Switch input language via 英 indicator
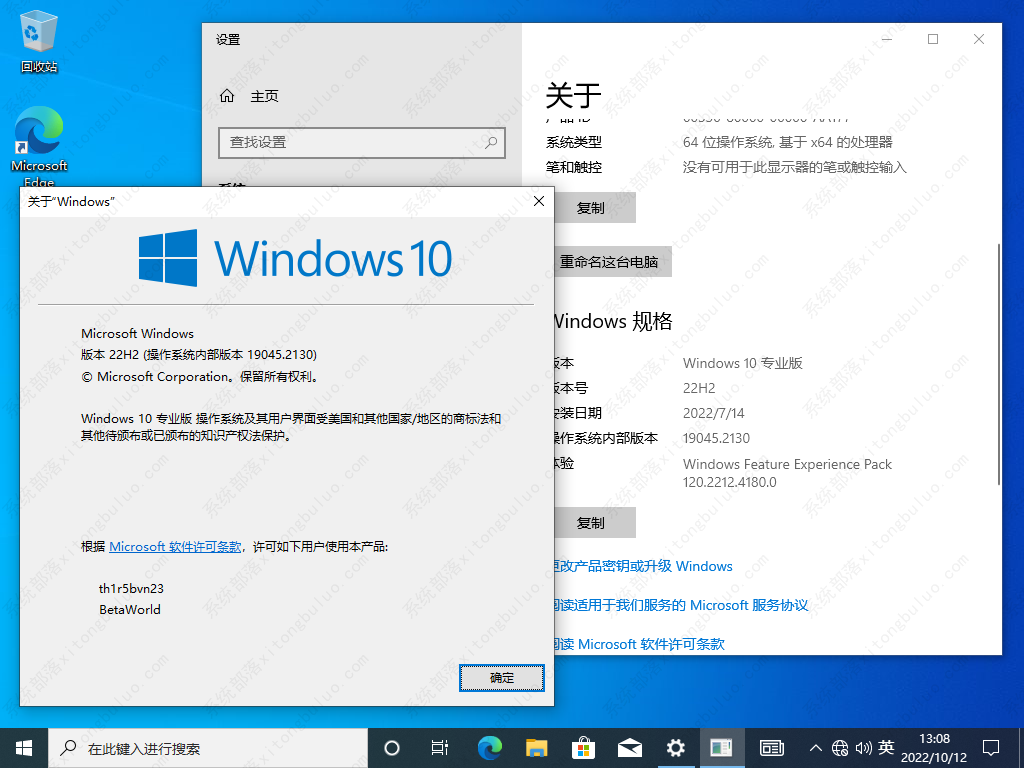This screenshot has height=768, width=1024. pos(882,747)
